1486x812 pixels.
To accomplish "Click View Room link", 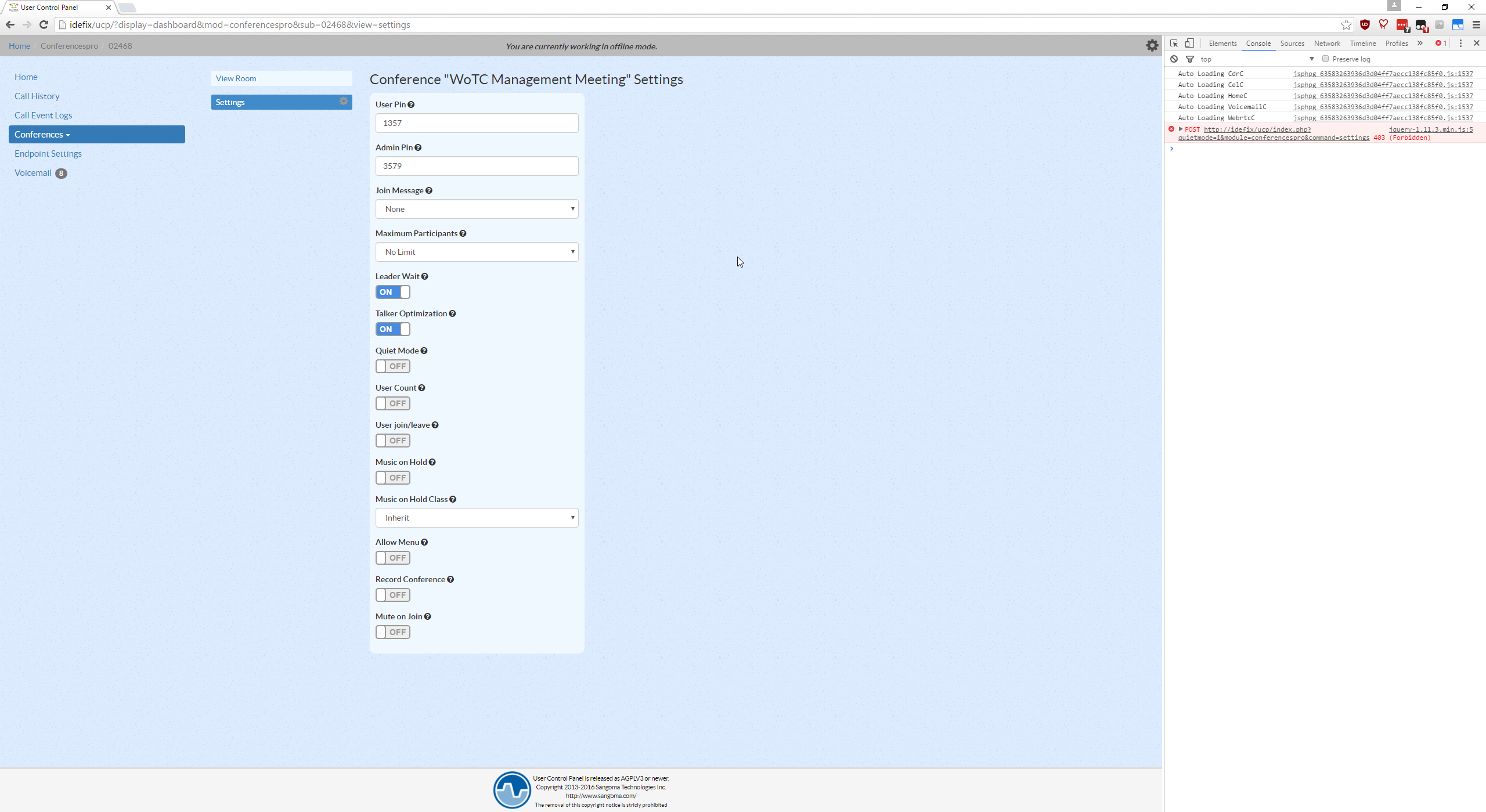I will (282, 78).
